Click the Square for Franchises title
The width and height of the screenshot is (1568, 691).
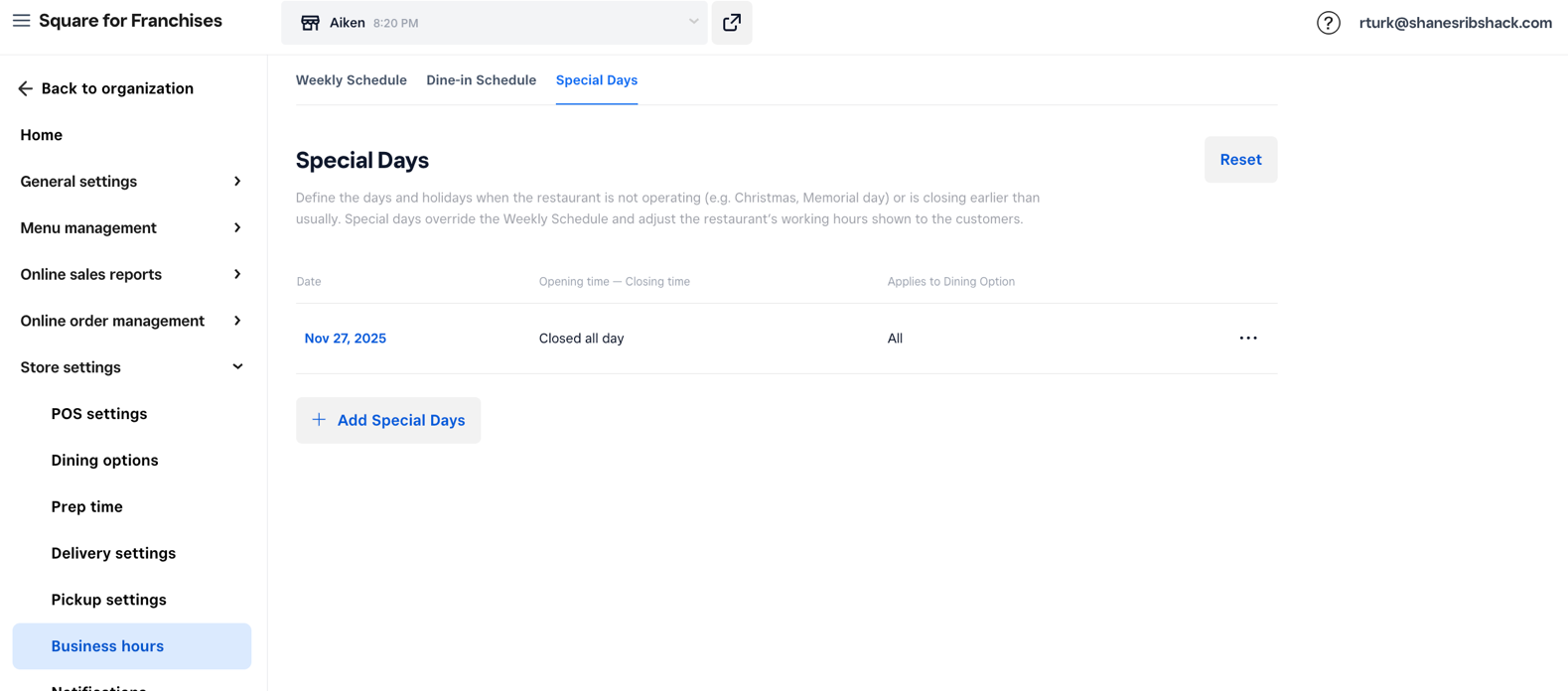[x=130, y=21]
